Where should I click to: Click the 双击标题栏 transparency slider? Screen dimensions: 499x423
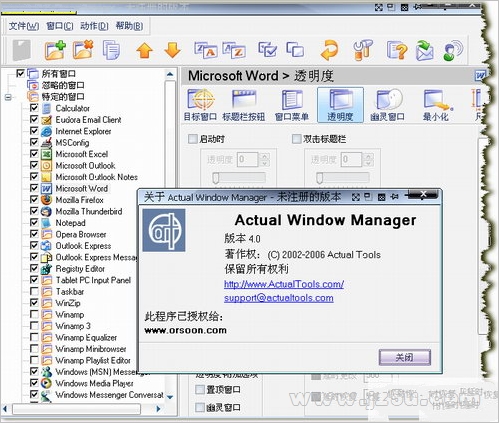pos(343,178)
